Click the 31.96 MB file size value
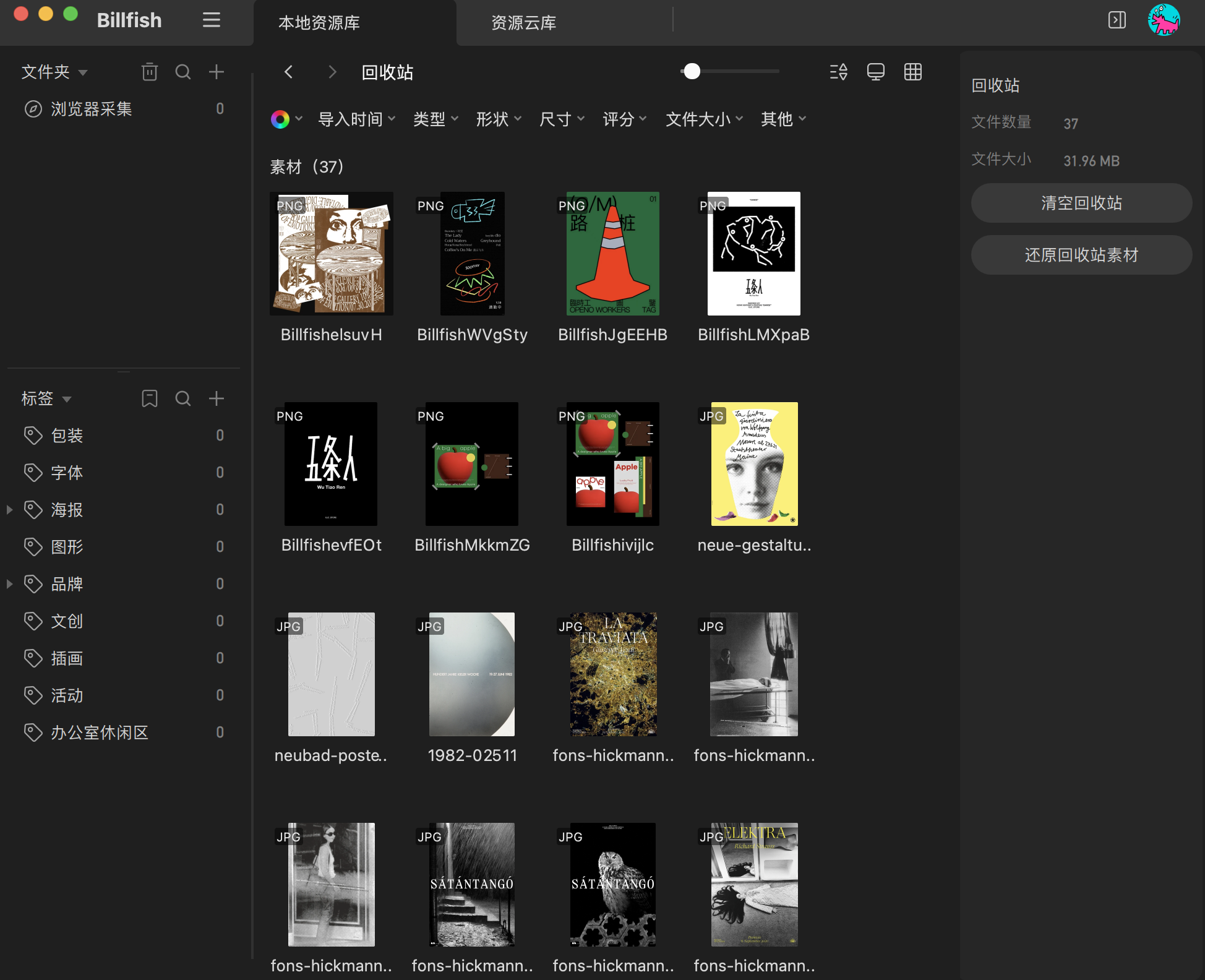The image size is (1205, 980). pos(1091,161)
